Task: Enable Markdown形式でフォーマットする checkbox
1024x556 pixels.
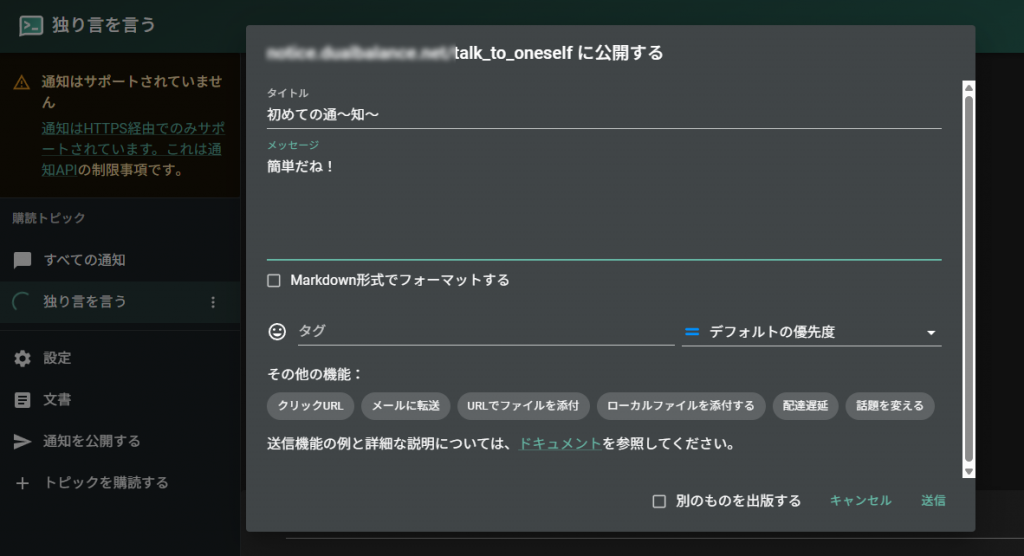Action: (274, 281)
